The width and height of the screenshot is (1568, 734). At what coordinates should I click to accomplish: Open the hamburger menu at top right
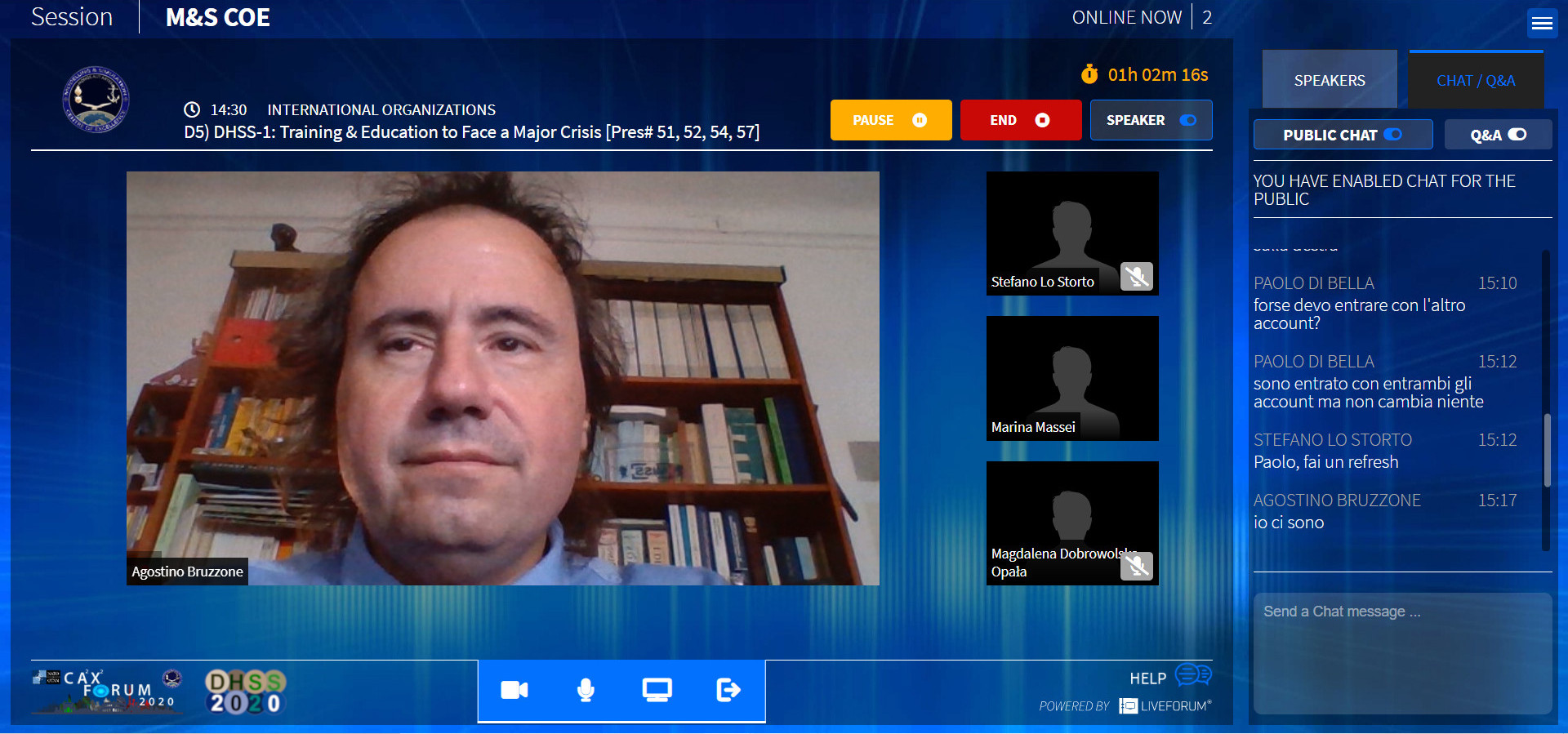pyautogui.click(x=1542, y=23)
